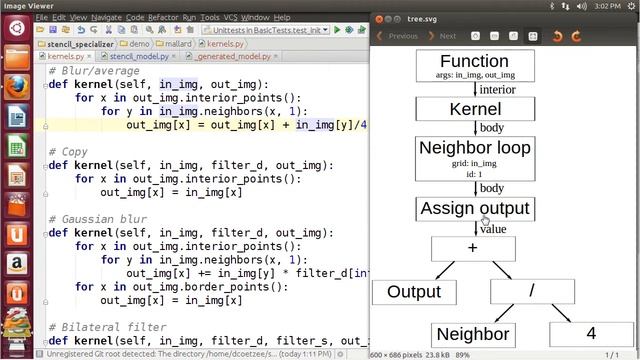Open the View menu
Screen dimensions: 640x360
(x=78, y=18)
